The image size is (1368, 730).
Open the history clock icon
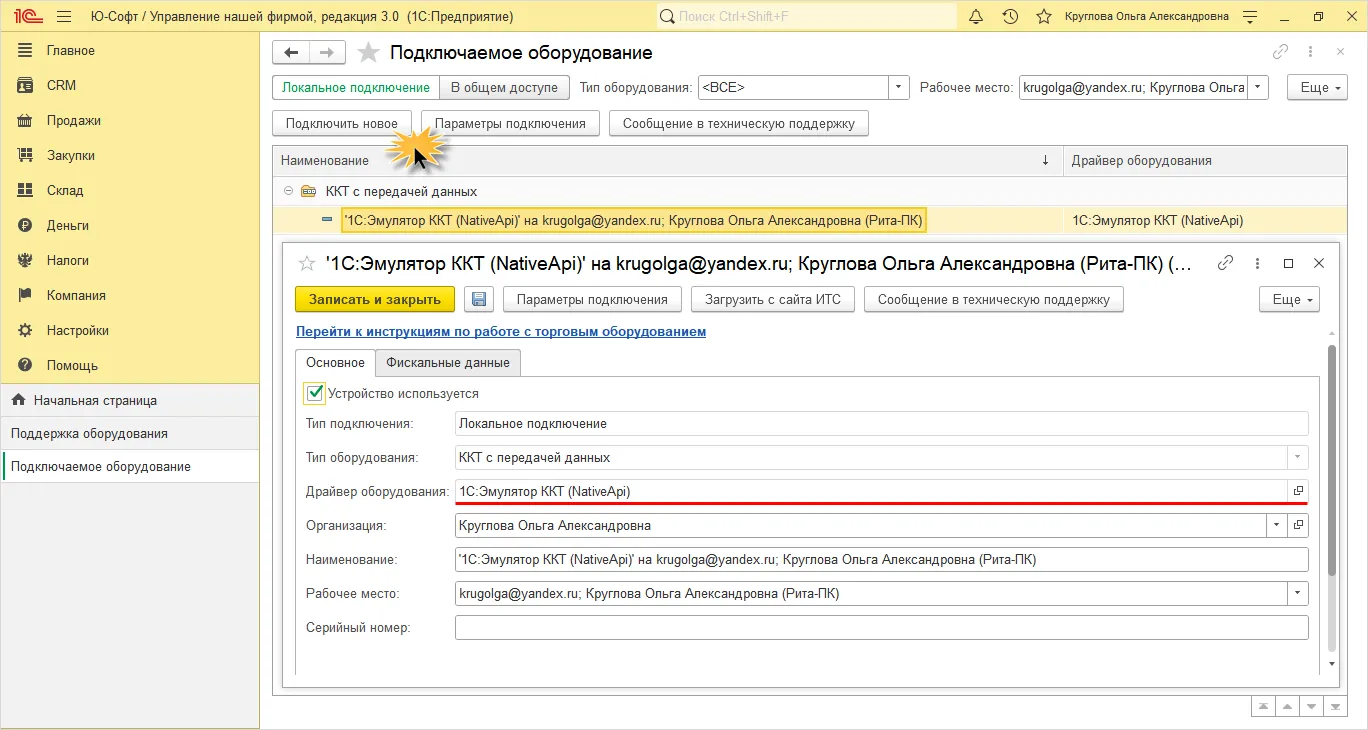tap(1010, 17)
